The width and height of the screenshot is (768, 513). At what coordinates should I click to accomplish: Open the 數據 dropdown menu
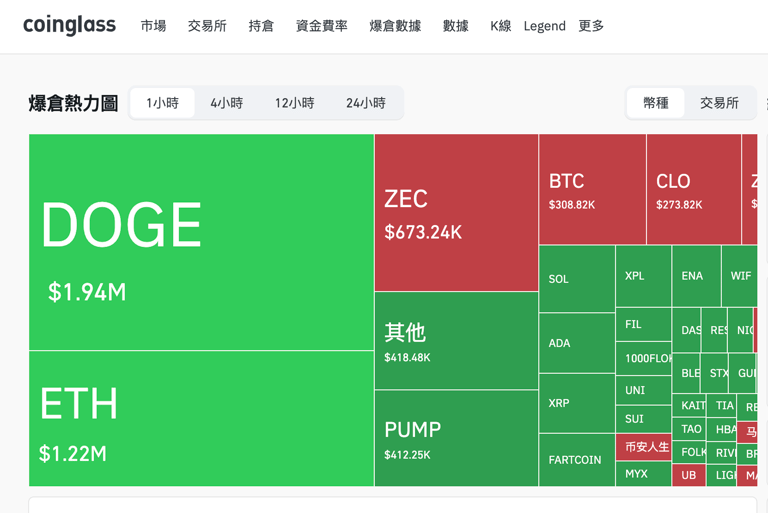coord(455,26)
